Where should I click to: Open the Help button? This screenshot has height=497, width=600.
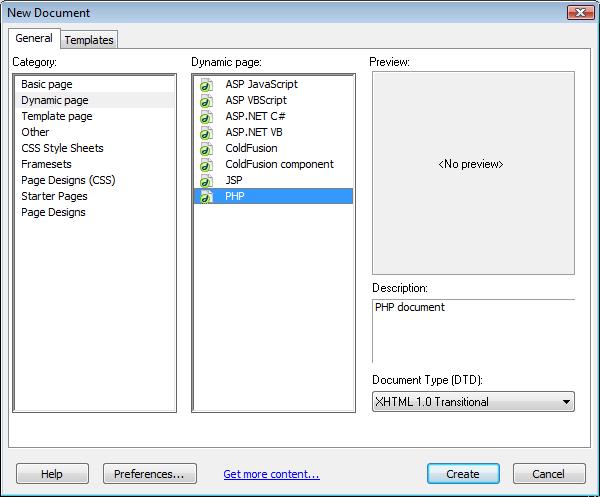coord(52,474)
